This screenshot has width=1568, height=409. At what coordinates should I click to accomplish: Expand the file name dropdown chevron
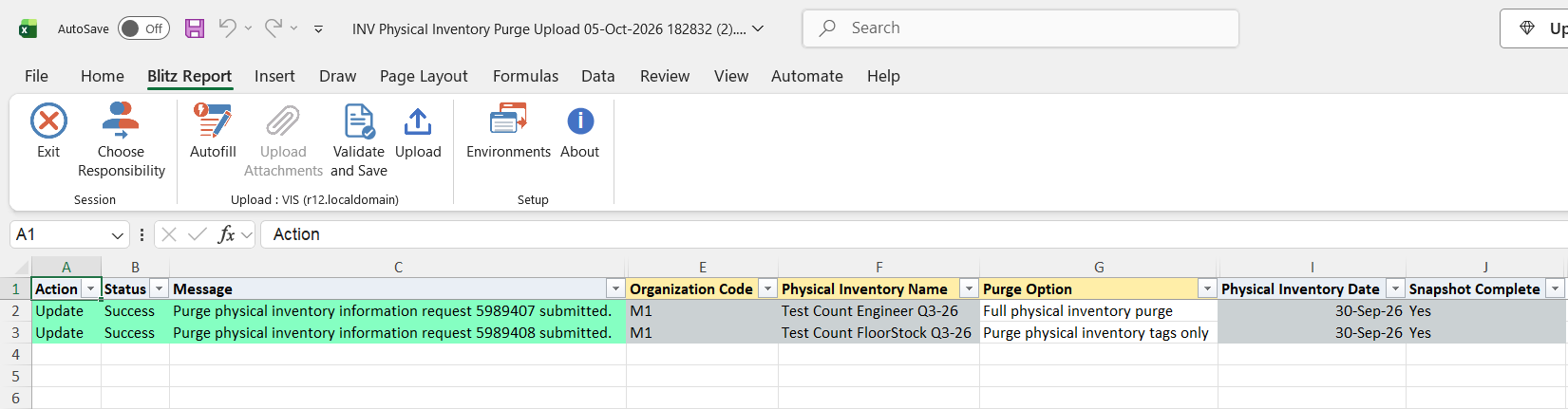tap(758, 28)
